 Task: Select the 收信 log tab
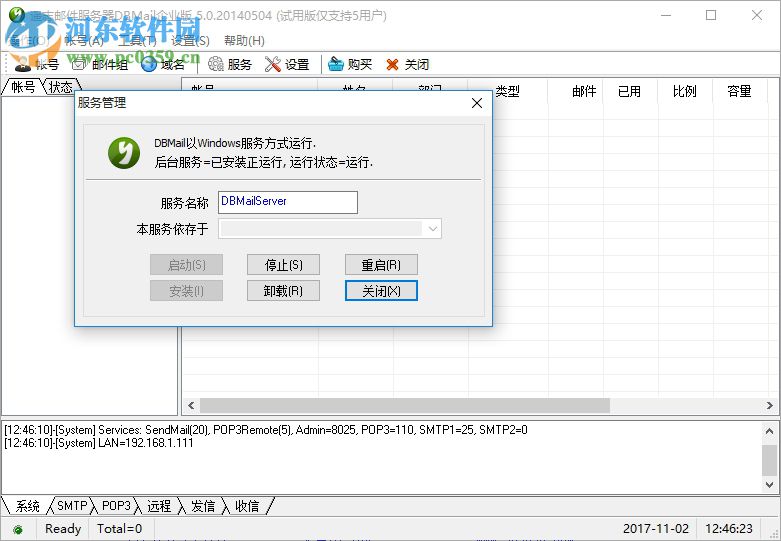click(x=247, y=506)
